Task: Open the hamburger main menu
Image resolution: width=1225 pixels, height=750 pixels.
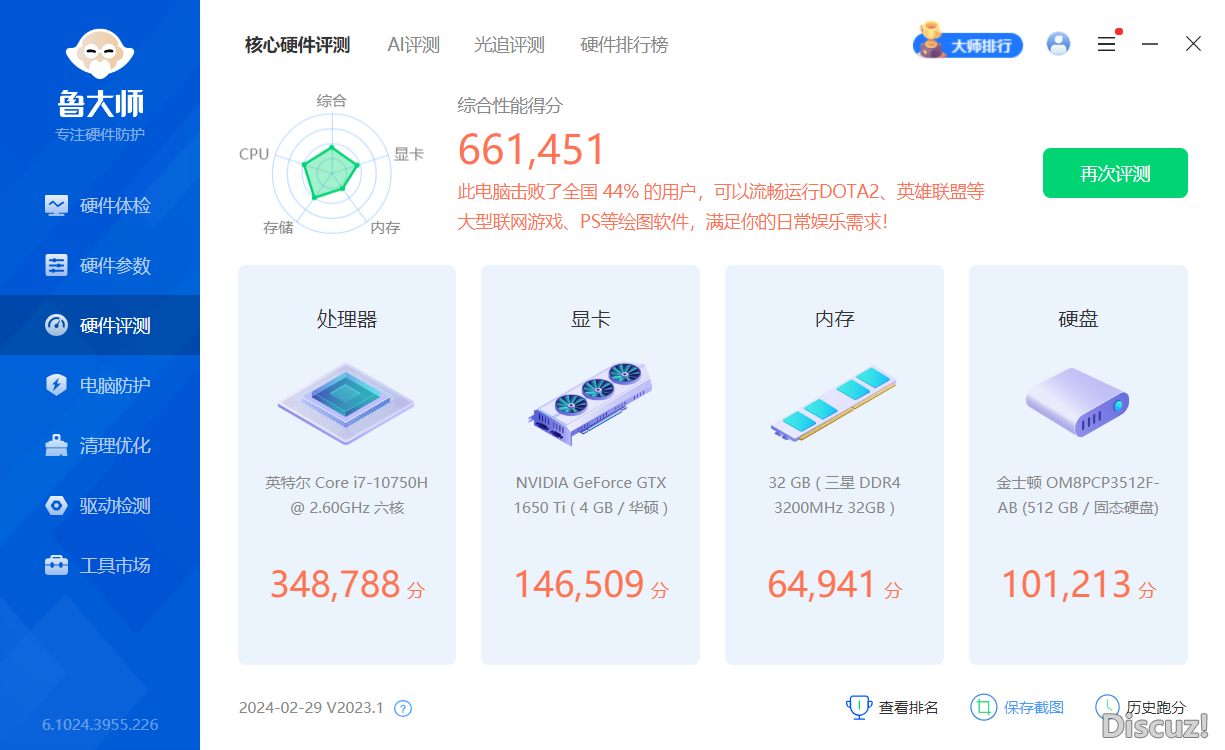Action: coord(1106,45)
